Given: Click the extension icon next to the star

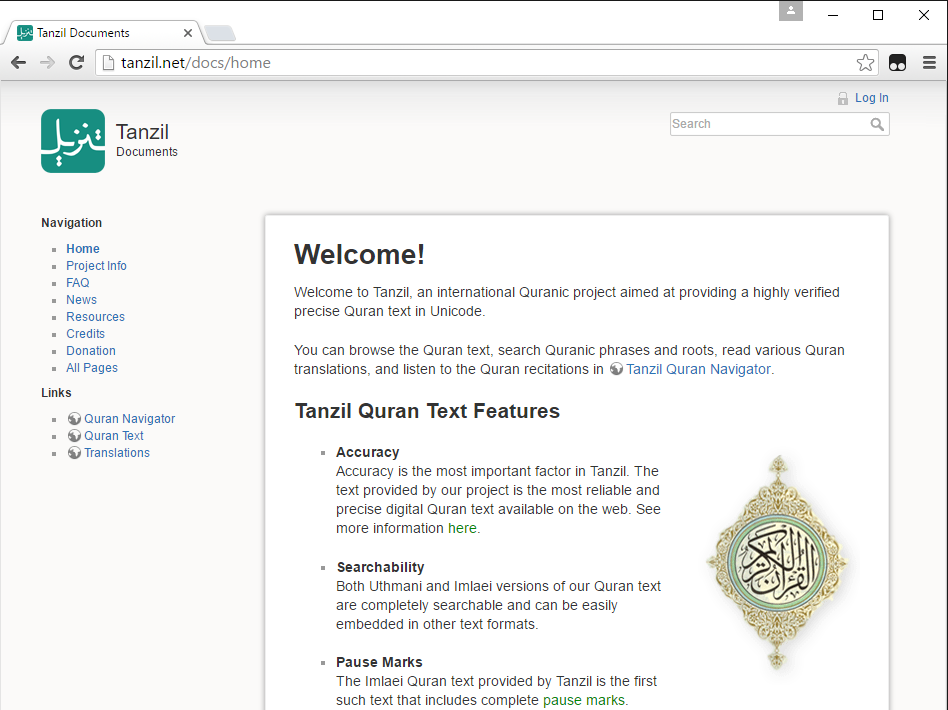Looking at the screenshot, I should point(897,62).
